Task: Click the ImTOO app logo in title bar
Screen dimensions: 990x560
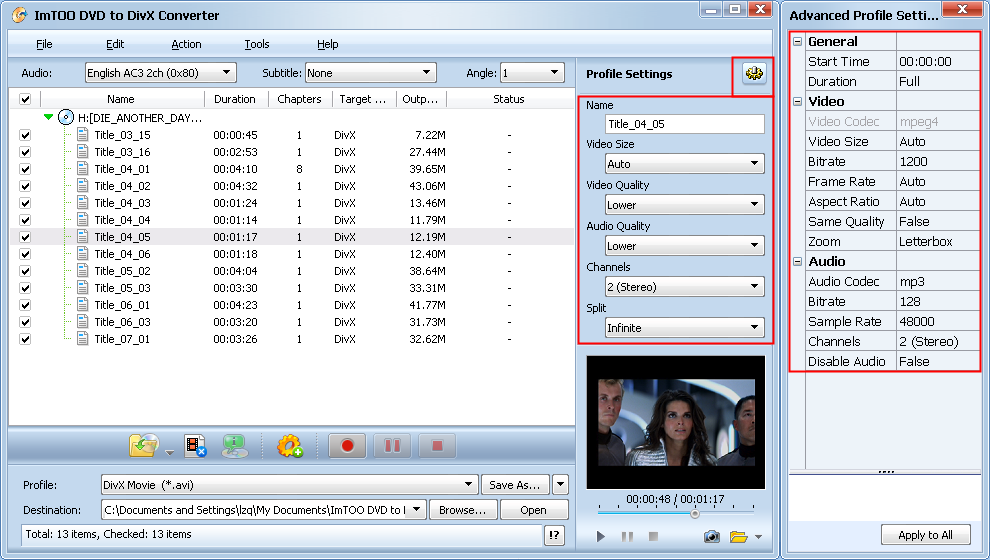Action: [x=20, y=15]
